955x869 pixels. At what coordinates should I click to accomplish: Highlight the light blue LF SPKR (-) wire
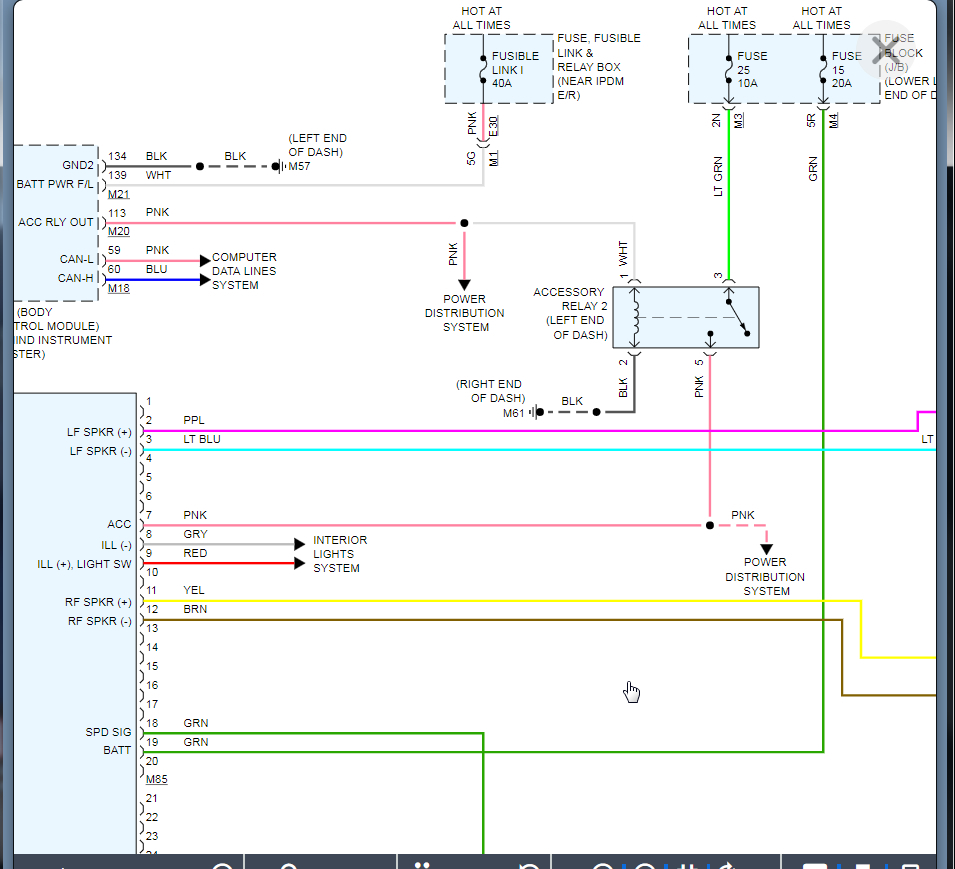[500, 450]
